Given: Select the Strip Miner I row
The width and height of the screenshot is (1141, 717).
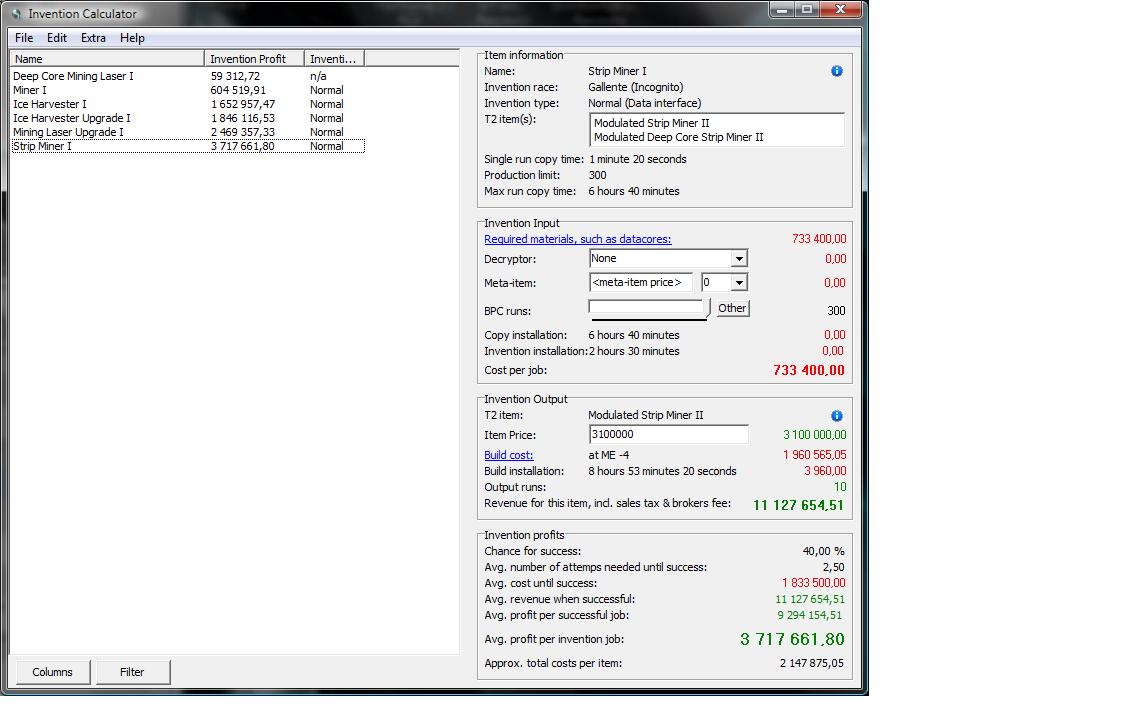Looking at the screenshot, I should (188, 146).
